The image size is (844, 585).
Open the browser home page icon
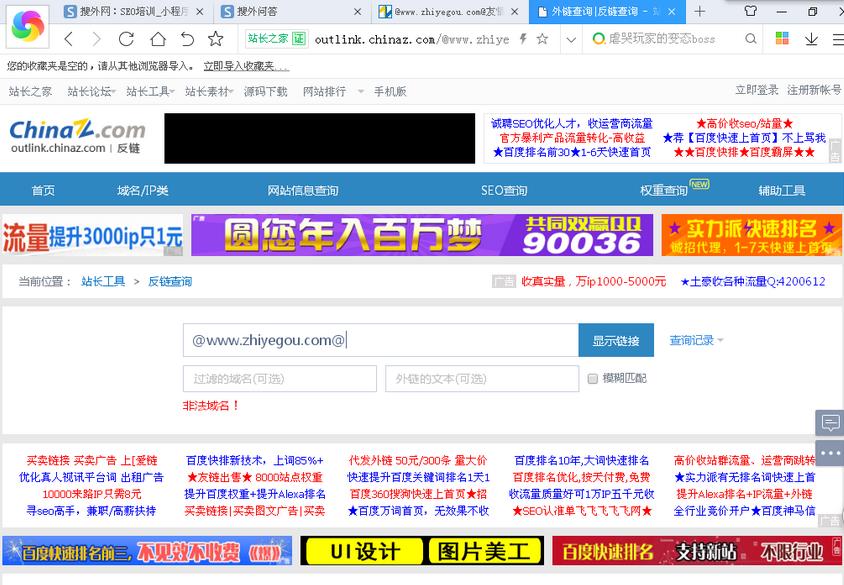click(158, 39)
